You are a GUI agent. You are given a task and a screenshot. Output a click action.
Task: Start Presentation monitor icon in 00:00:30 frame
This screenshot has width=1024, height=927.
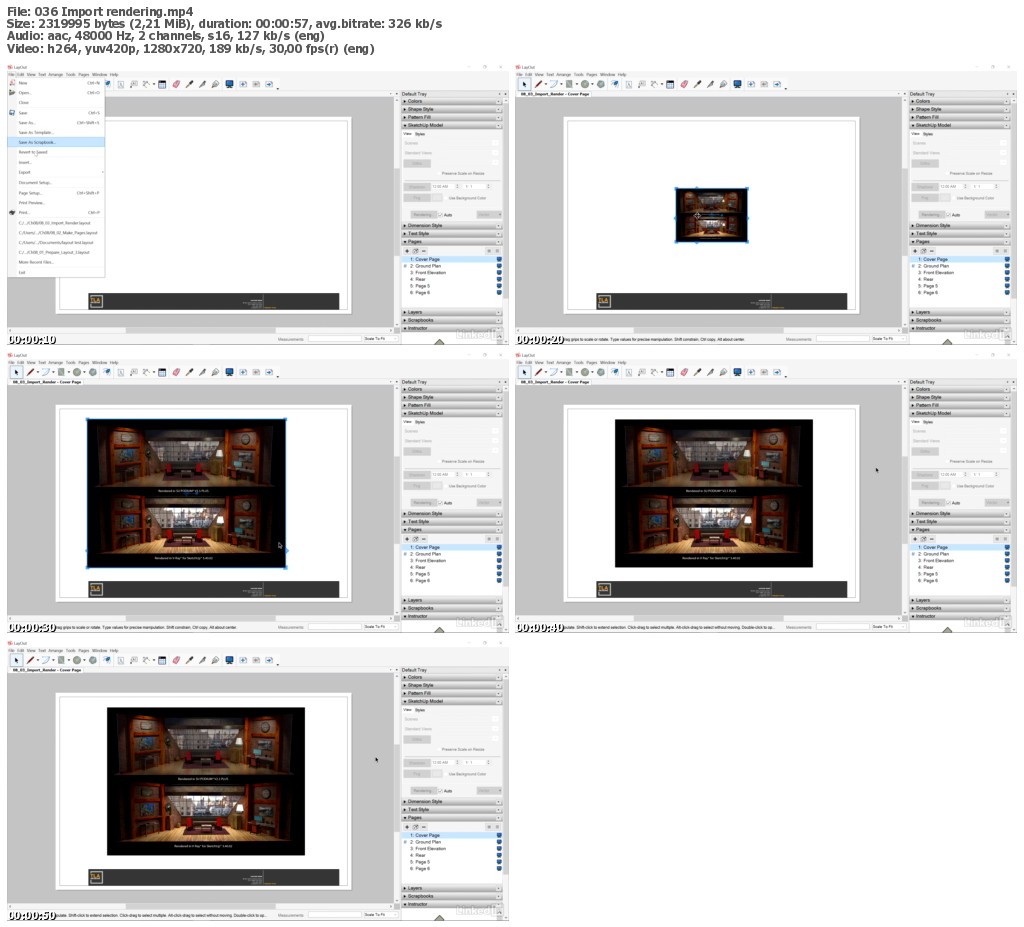tap(229, 372)
